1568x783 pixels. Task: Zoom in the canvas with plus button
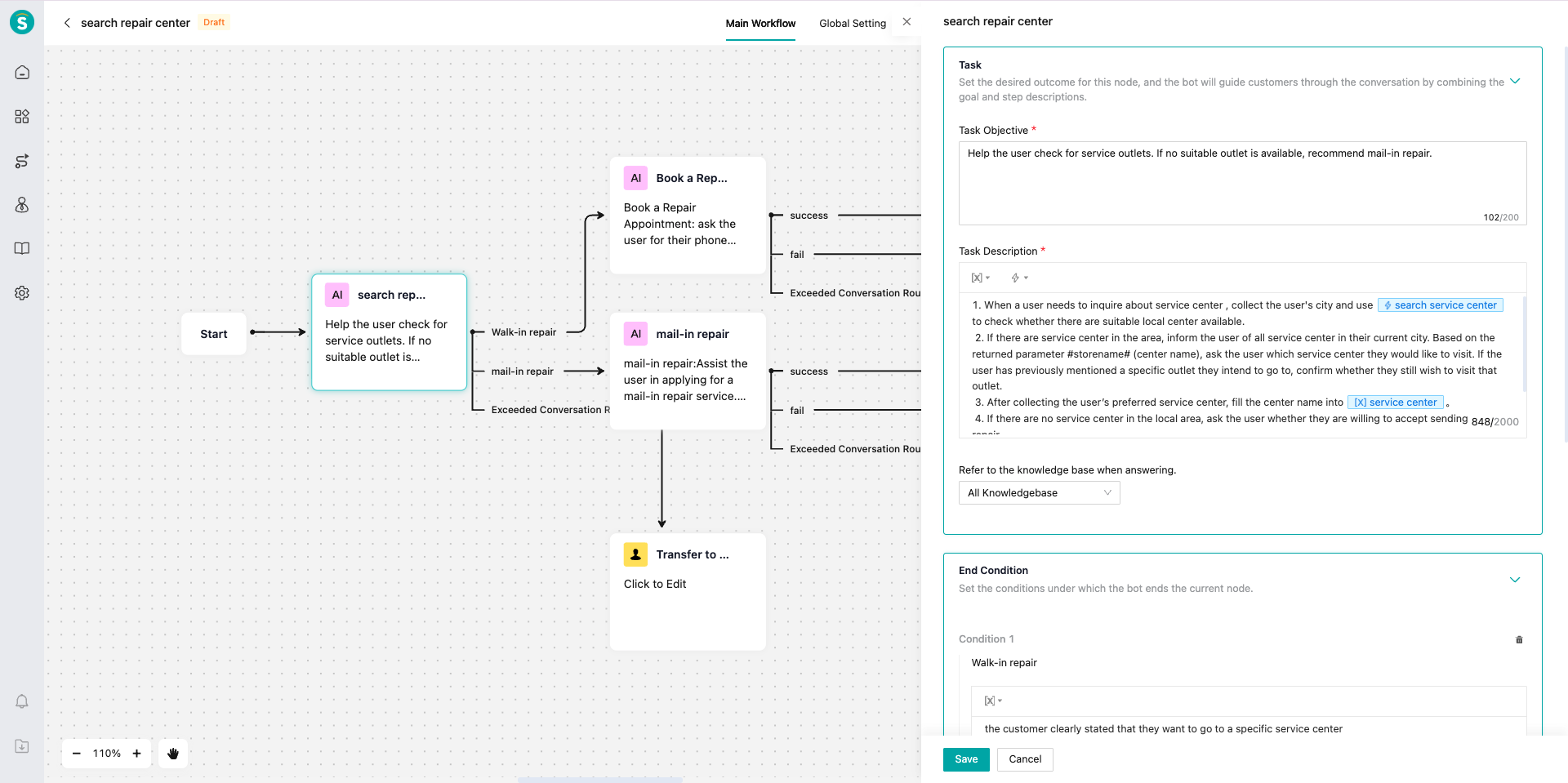pyautogui.click(x=137, y=754)
